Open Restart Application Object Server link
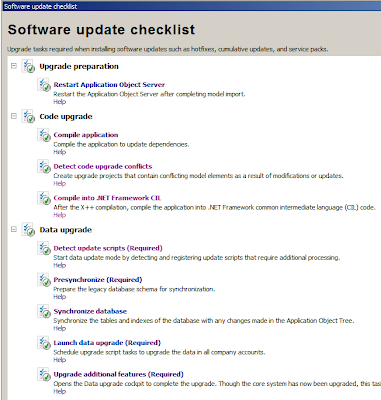The height and width of the screenshot is (400, 381). click(109, 85)
